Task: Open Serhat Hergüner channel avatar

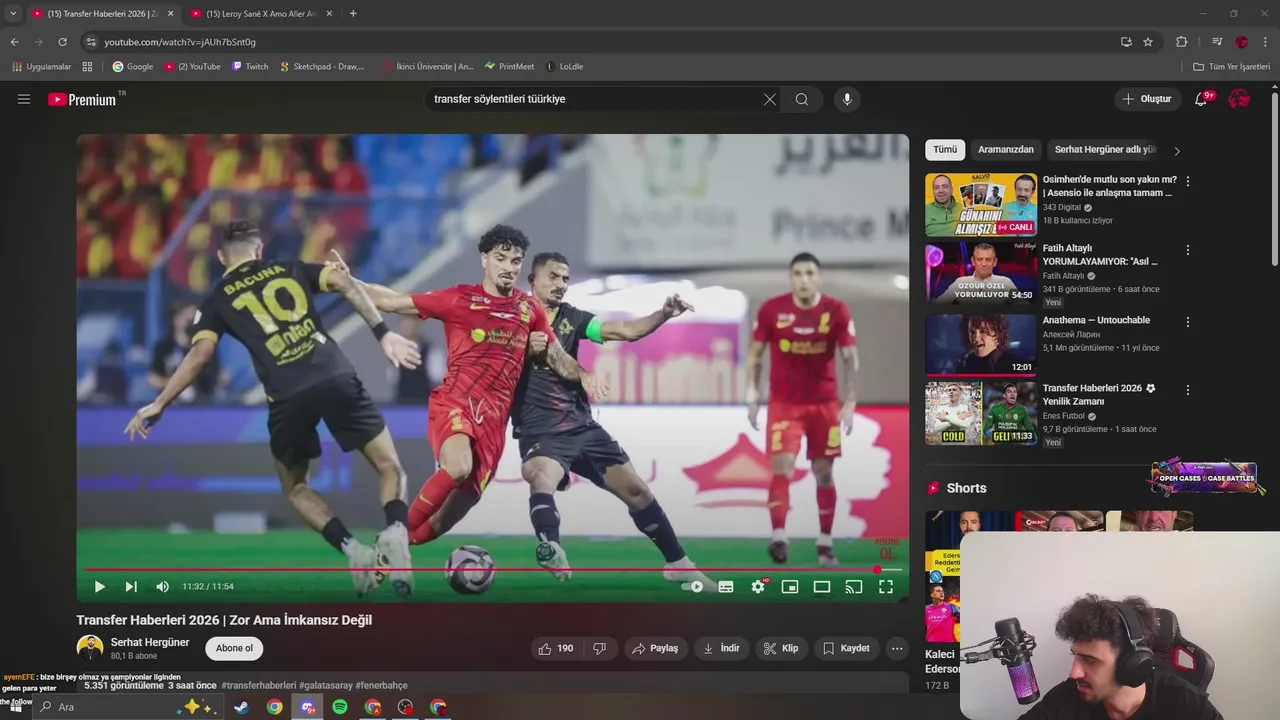Action: (90, 648)
